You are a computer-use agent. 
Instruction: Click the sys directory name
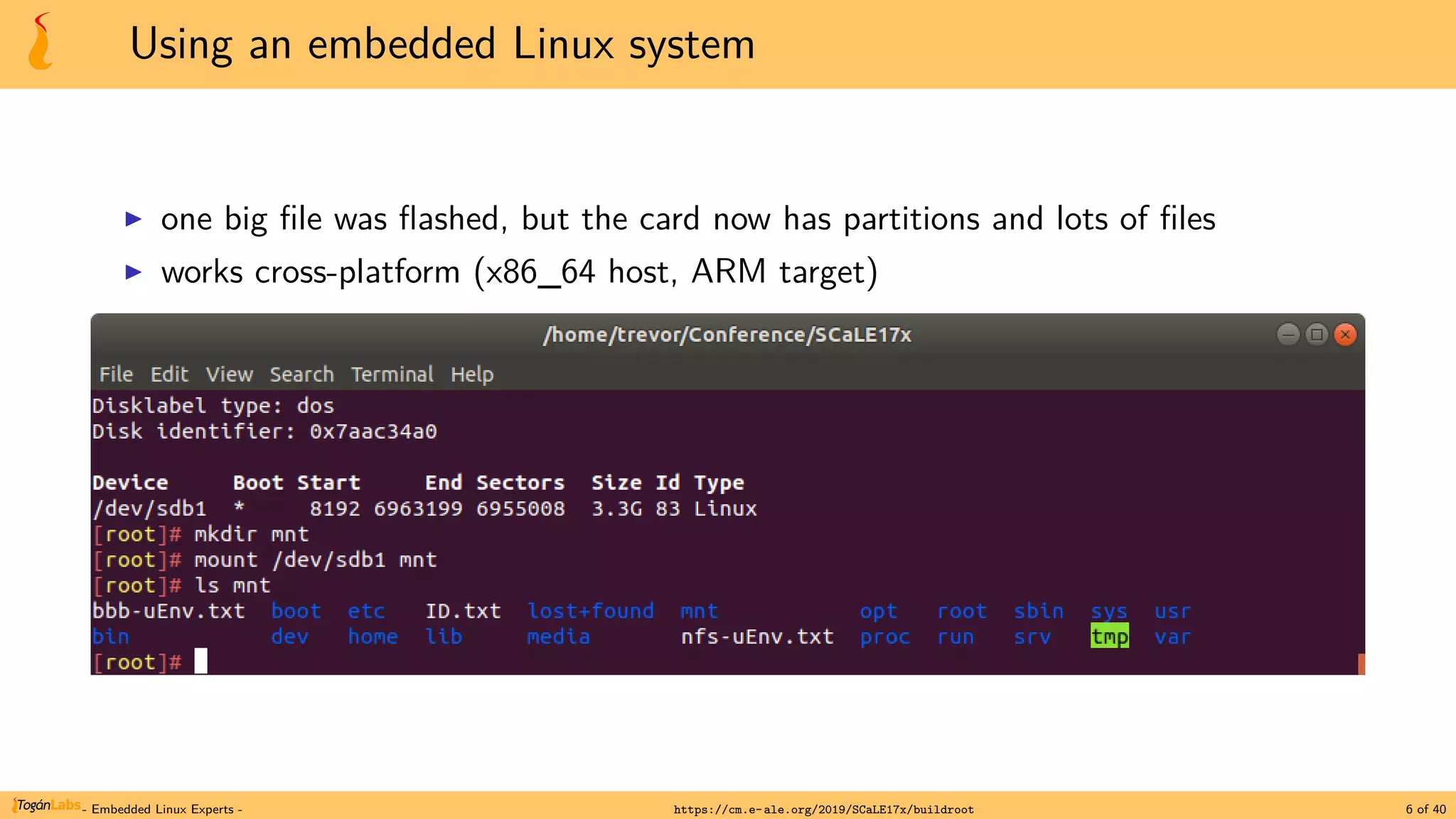(x=1109, y=611)
